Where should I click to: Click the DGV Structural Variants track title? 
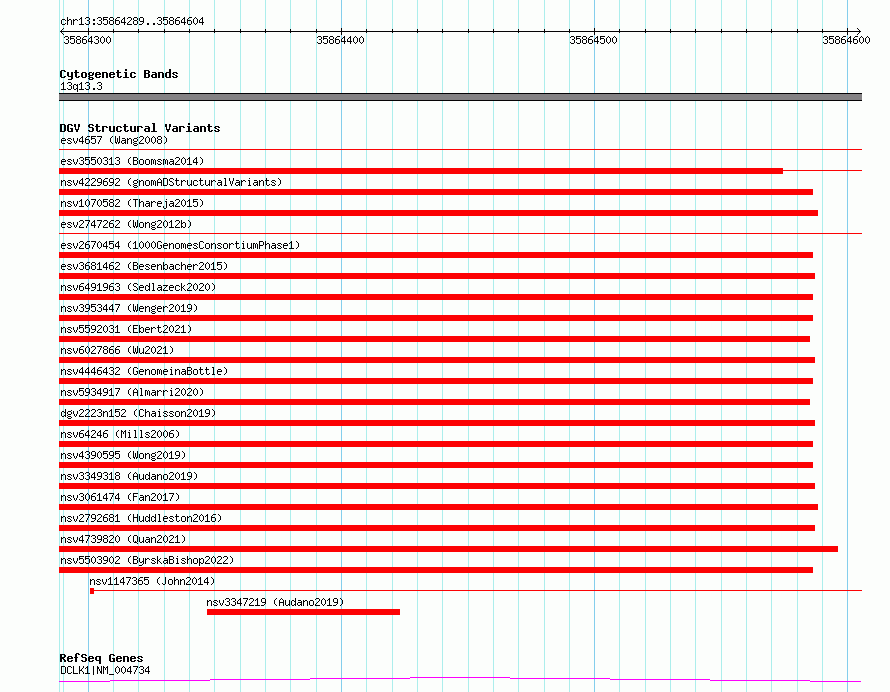(140, 128)
